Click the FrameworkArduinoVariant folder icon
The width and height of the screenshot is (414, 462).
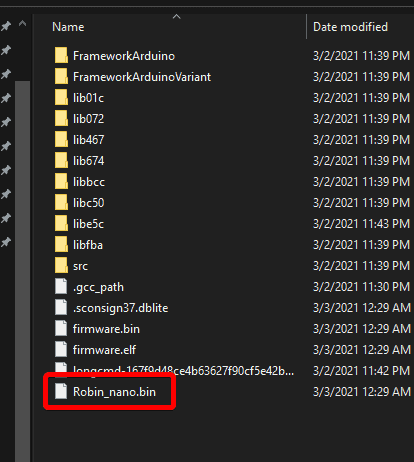pyautogui.click(x=61, y=76)
